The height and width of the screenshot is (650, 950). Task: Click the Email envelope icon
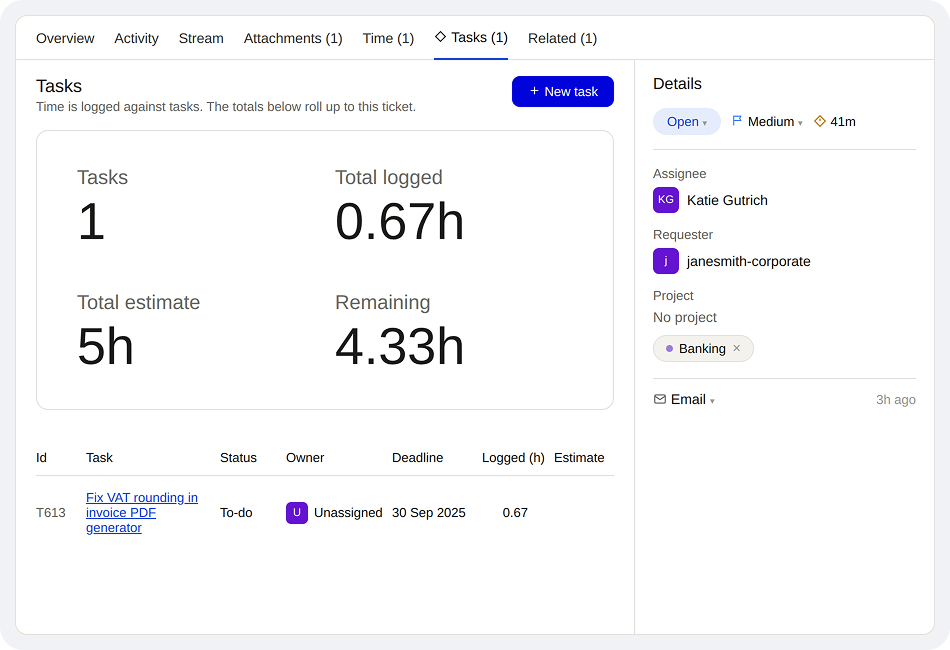click(660, 399)
